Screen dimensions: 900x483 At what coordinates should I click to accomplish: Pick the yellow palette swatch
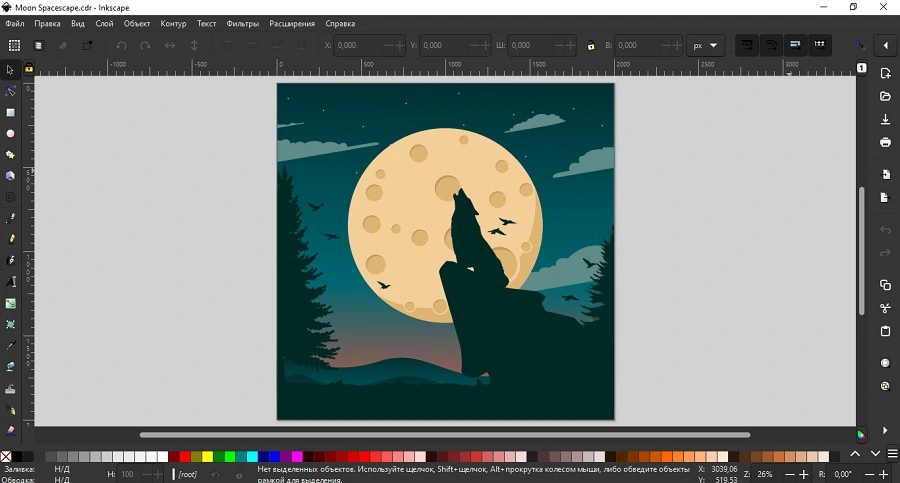[207, 457]
